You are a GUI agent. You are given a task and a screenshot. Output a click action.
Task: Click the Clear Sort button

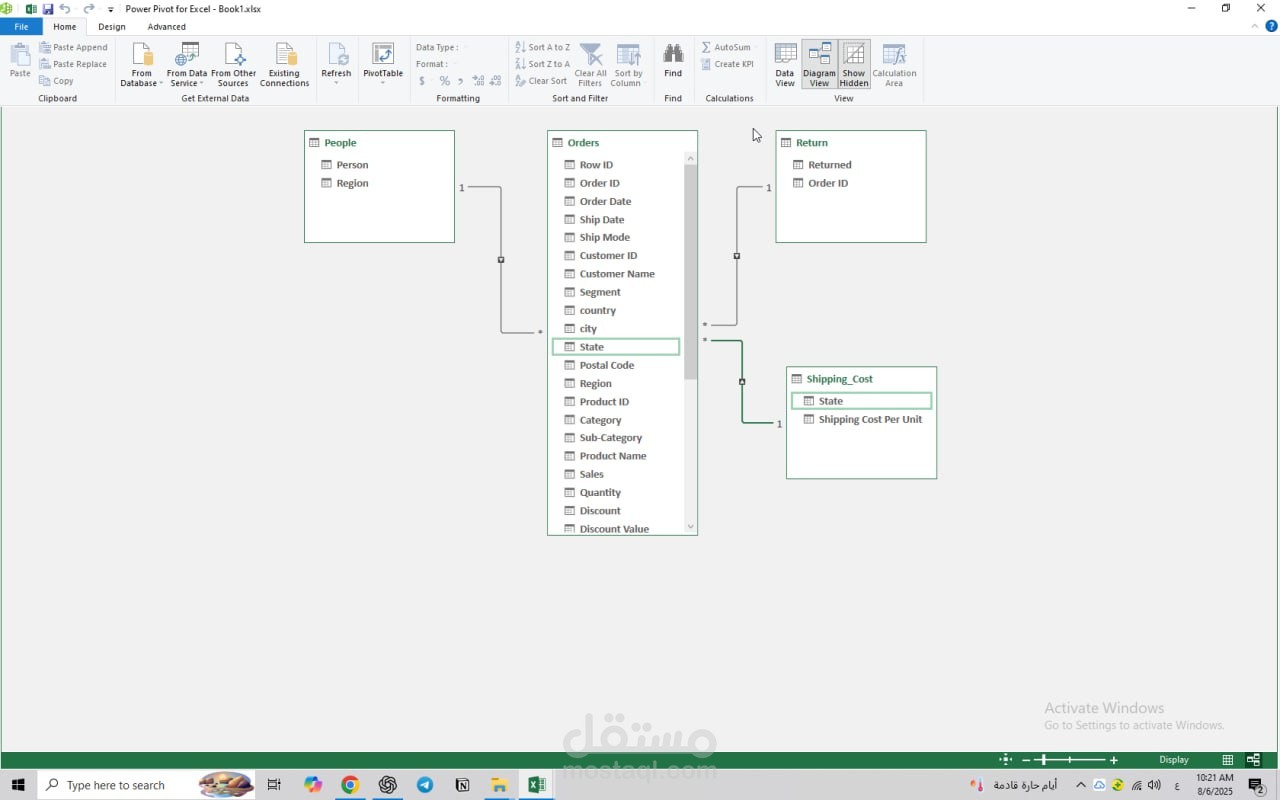tap(541, 81)
